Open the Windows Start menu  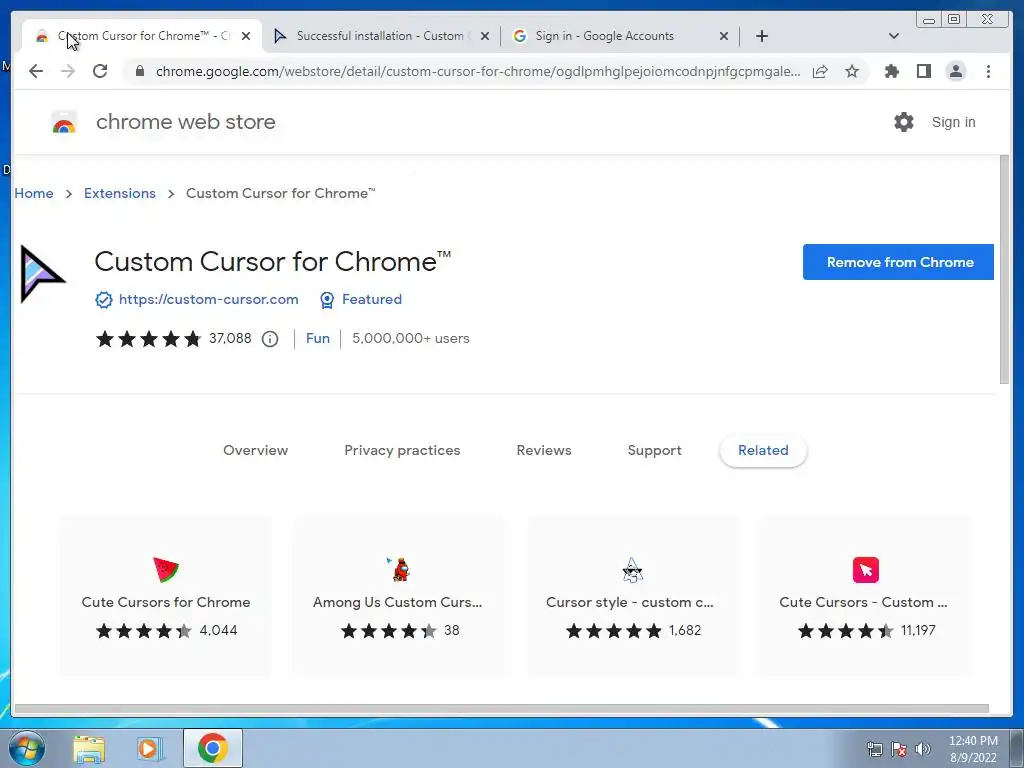(x=26, y=748)
